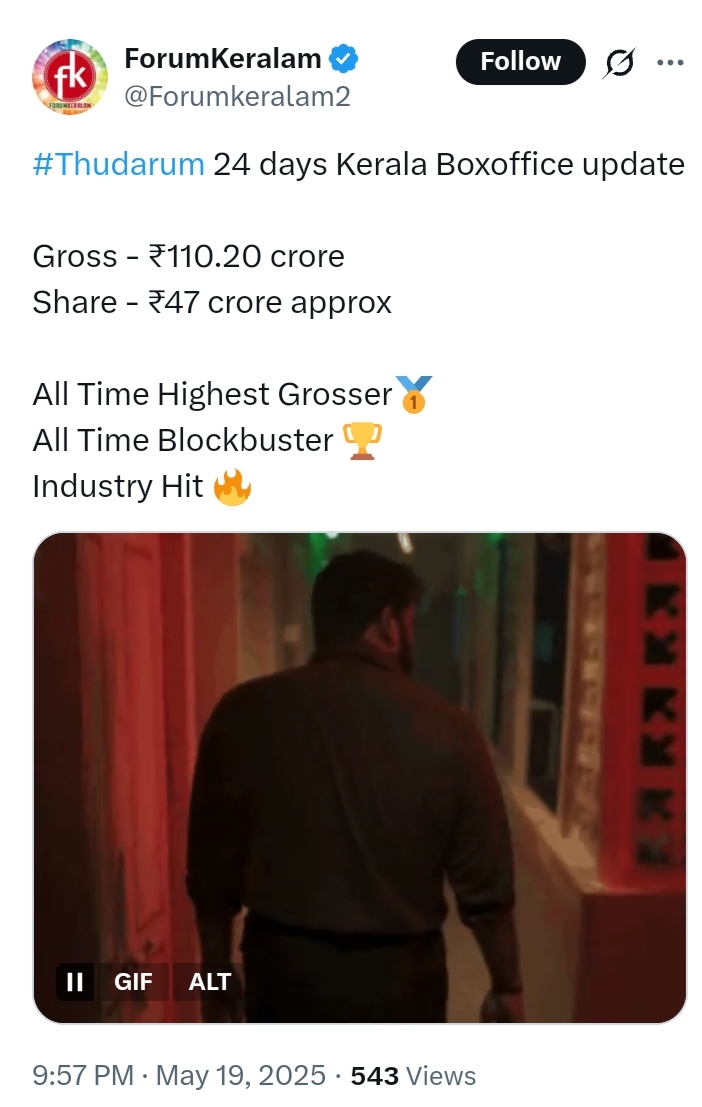702x1107 pixels.
Task: Click the May 19, 2025 date
Action: 240,1075
